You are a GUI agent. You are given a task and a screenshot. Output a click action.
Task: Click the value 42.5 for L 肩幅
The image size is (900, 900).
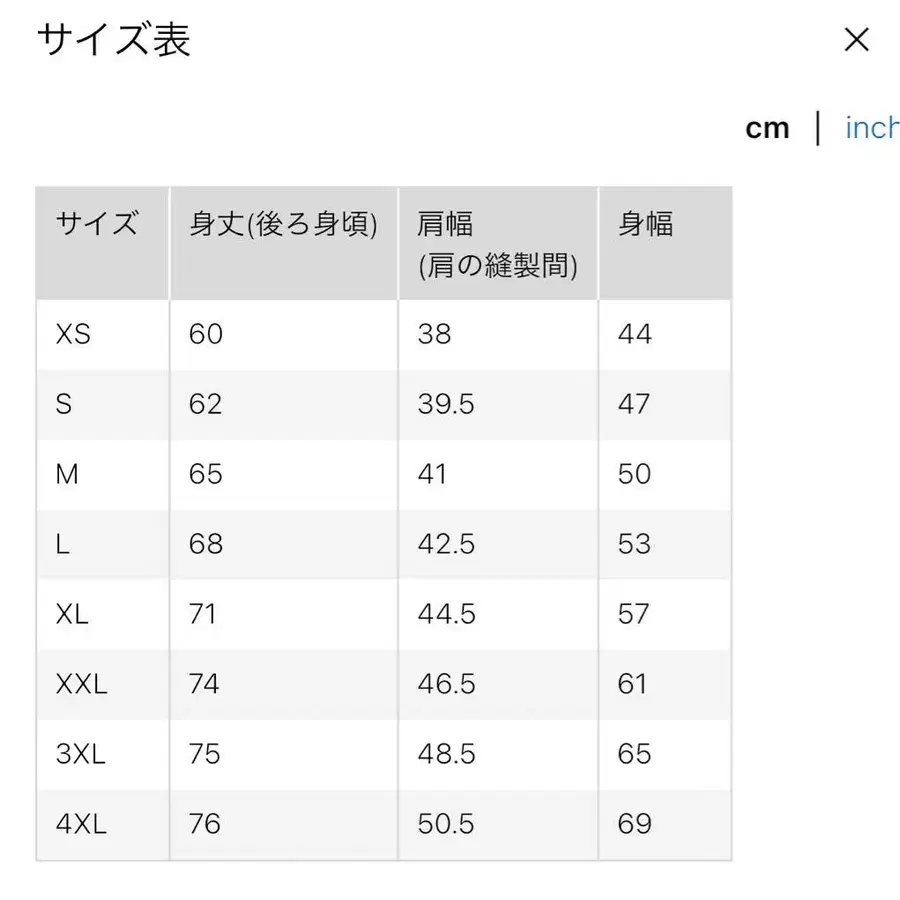click(x=444, y=544)
